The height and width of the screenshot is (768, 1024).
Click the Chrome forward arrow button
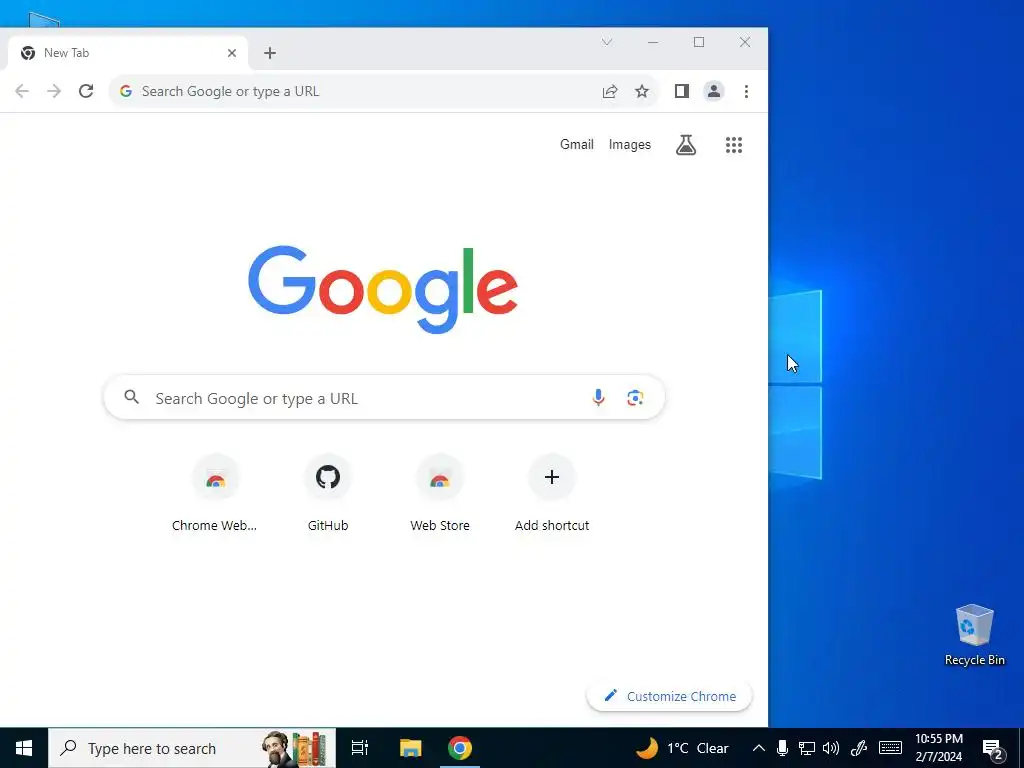pos(54,91)
